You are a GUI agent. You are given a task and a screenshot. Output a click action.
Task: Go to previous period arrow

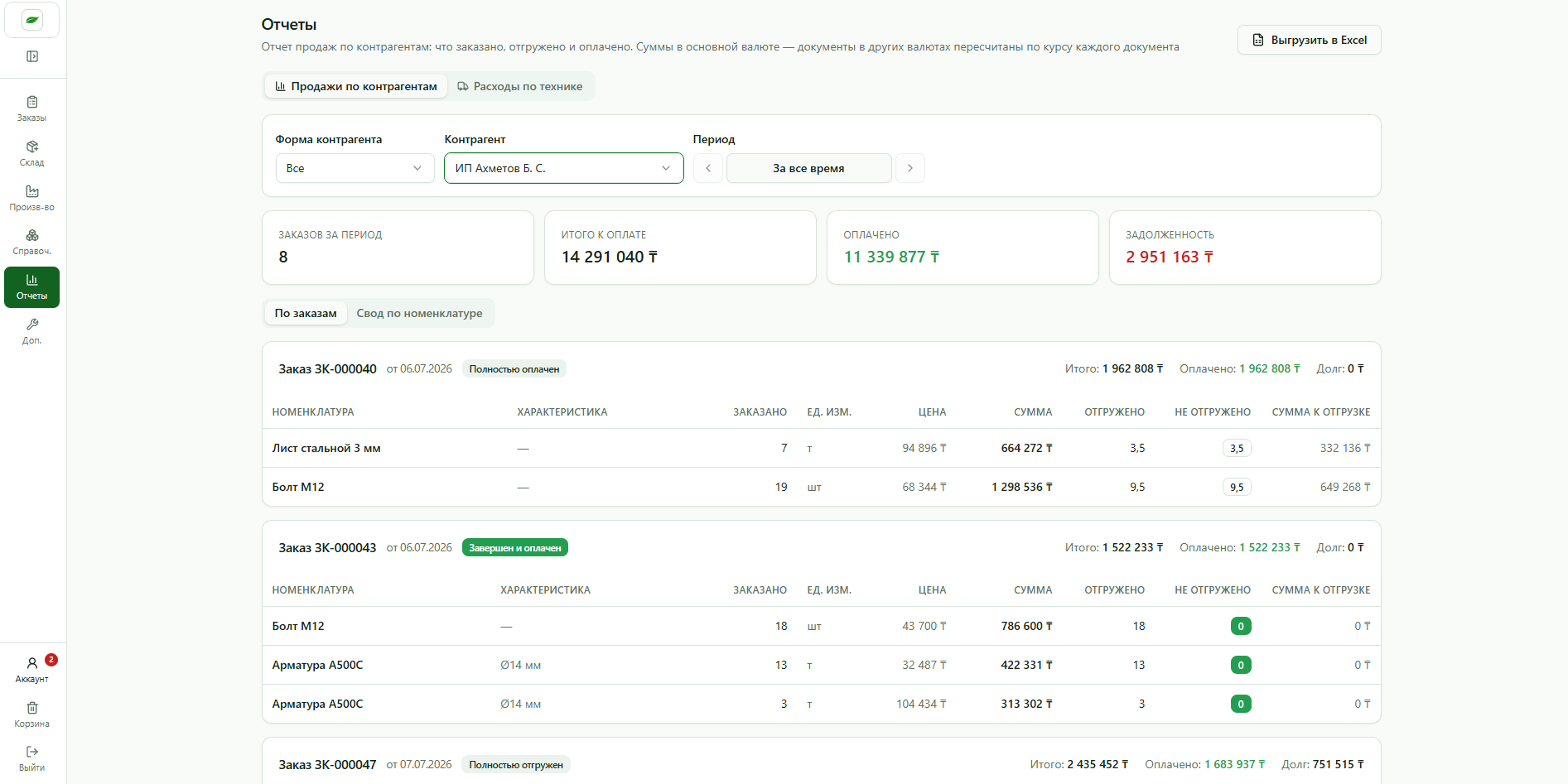708,168
